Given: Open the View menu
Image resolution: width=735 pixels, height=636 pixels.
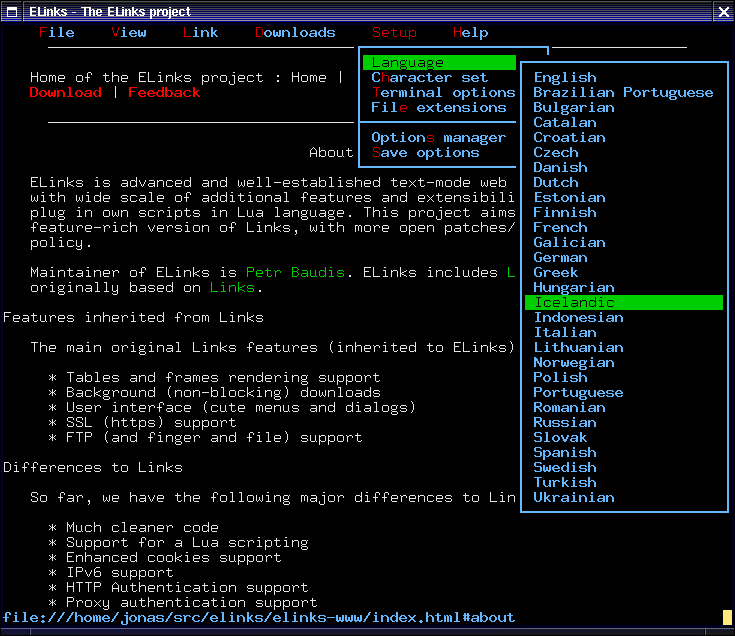Looking at the screenshot, I should tap(129, 32).
